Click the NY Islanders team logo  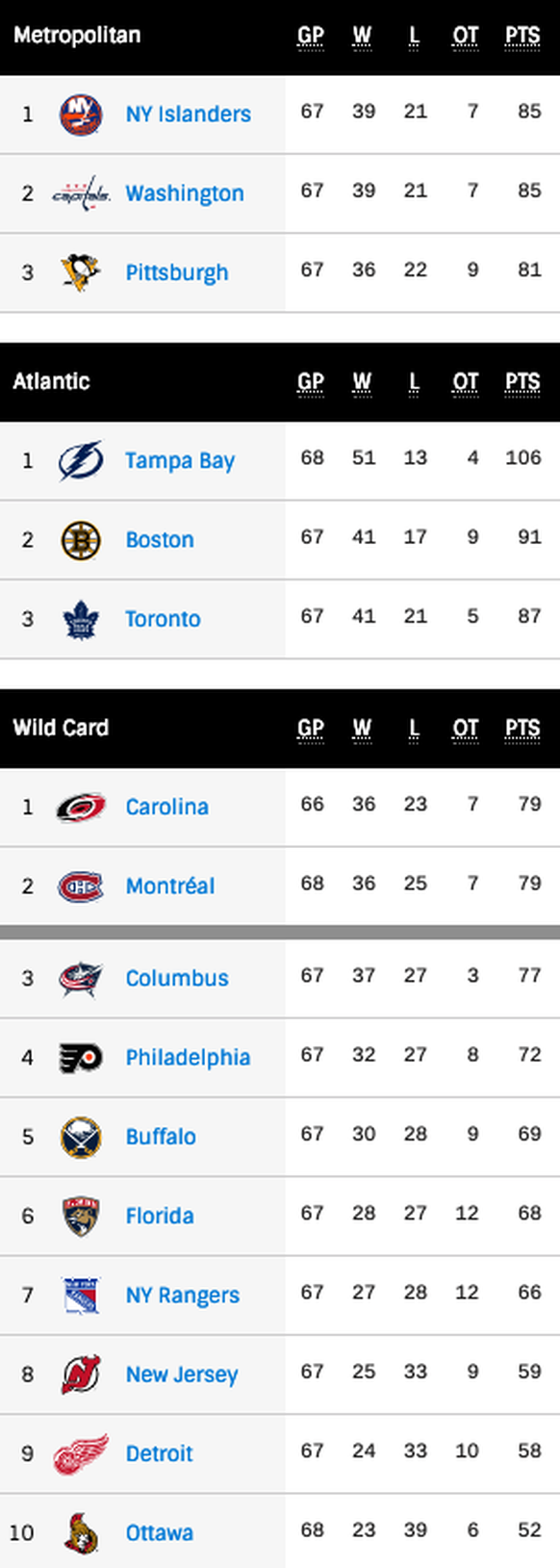tap(81, 115)
